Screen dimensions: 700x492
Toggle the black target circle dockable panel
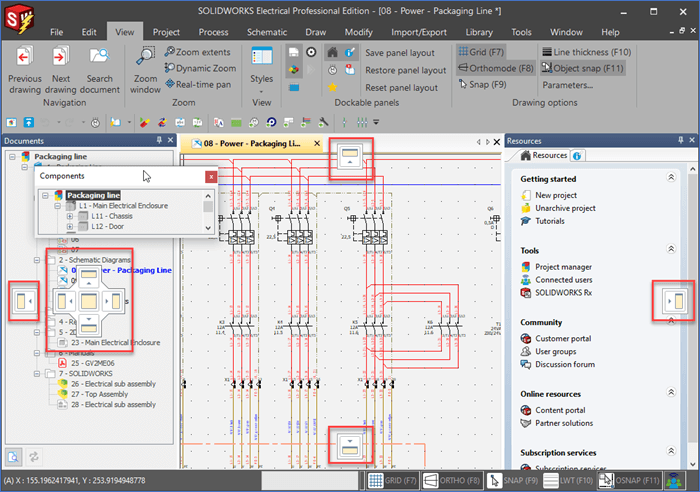311,53
